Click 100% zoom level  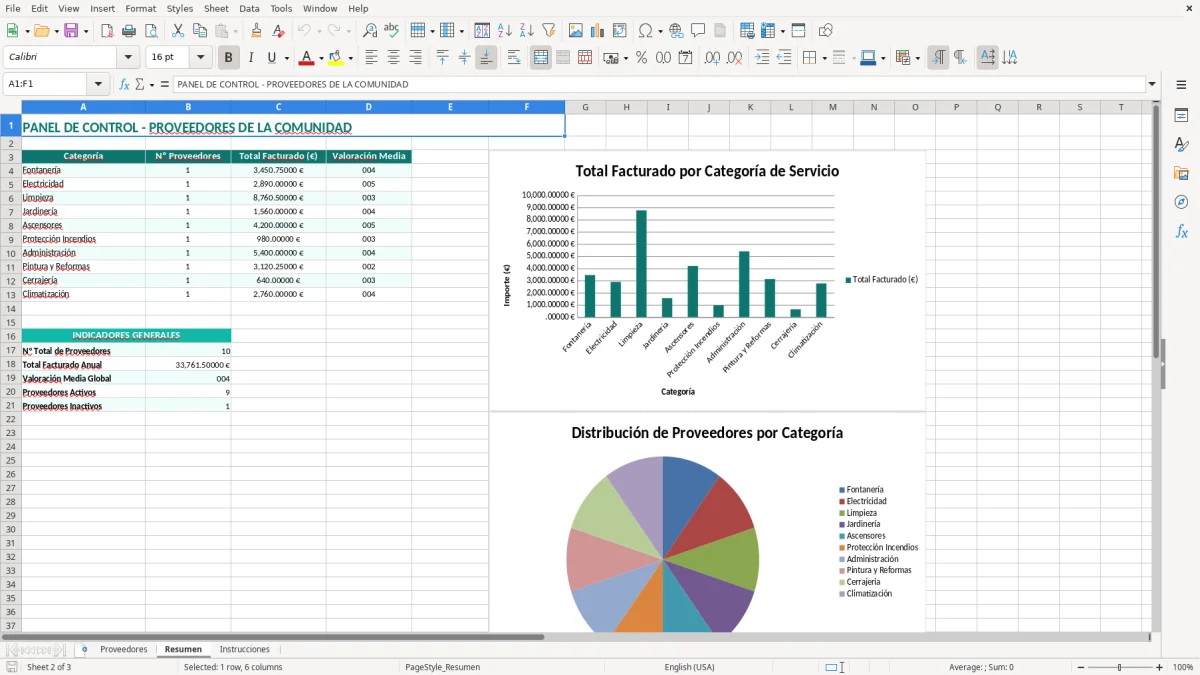point(1182,667)
